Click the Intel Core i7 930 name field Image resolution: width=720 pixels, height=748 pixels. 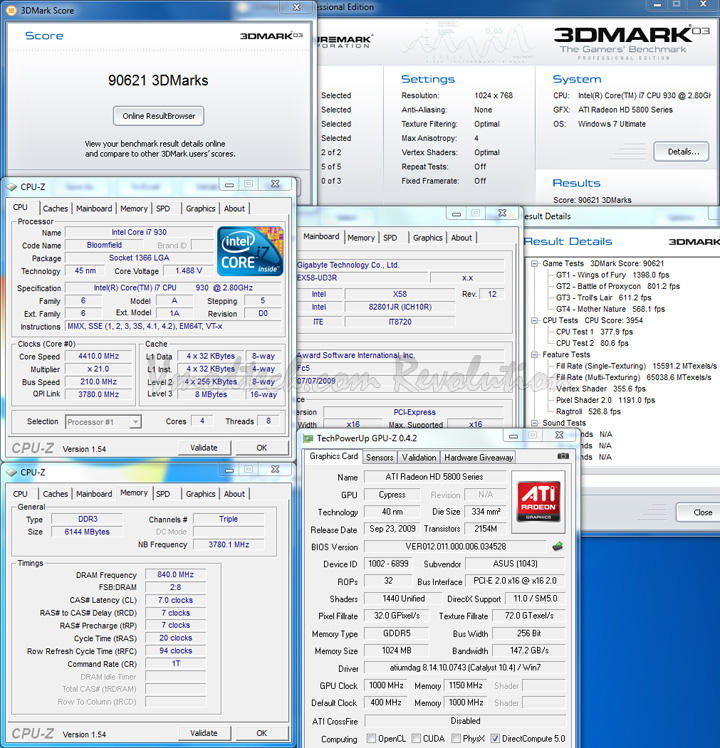(x=139, y=232)
